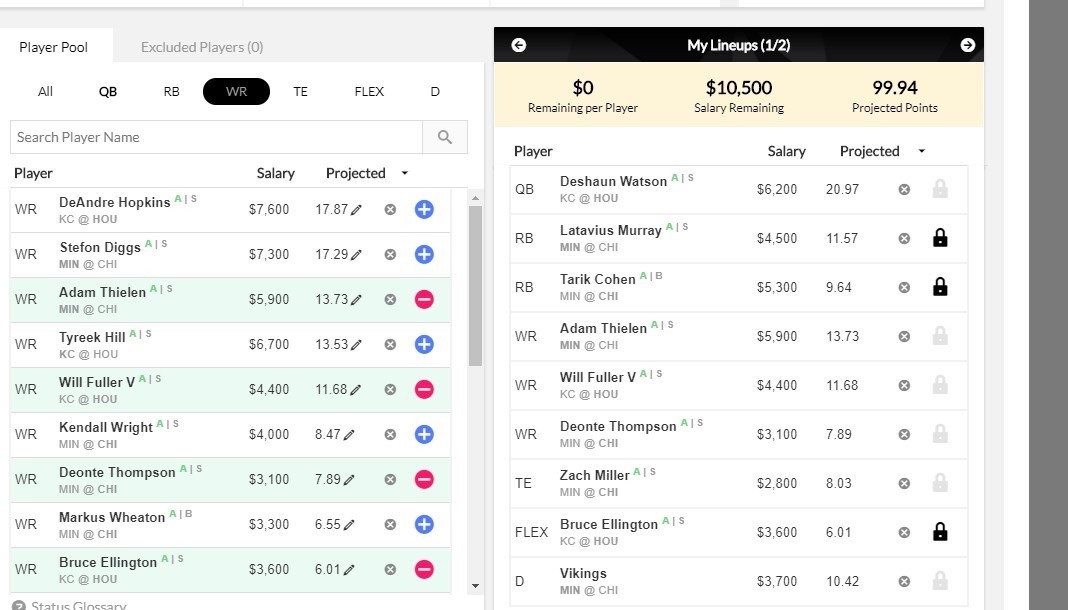Click the previous lineup left arrow
The height and width of the screenshot is (610, 1068).
[x=518, y=45]
